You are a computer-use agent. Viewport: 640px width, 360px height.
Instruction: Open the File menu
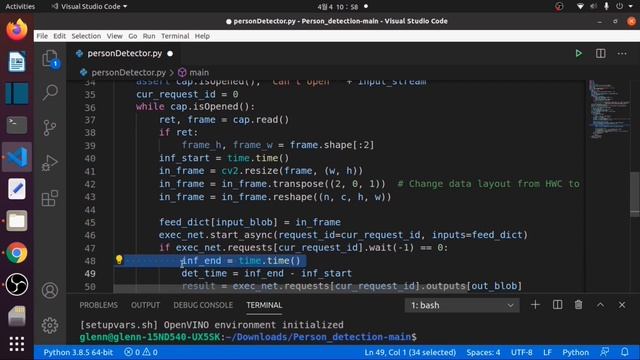[x=42, y=36]
